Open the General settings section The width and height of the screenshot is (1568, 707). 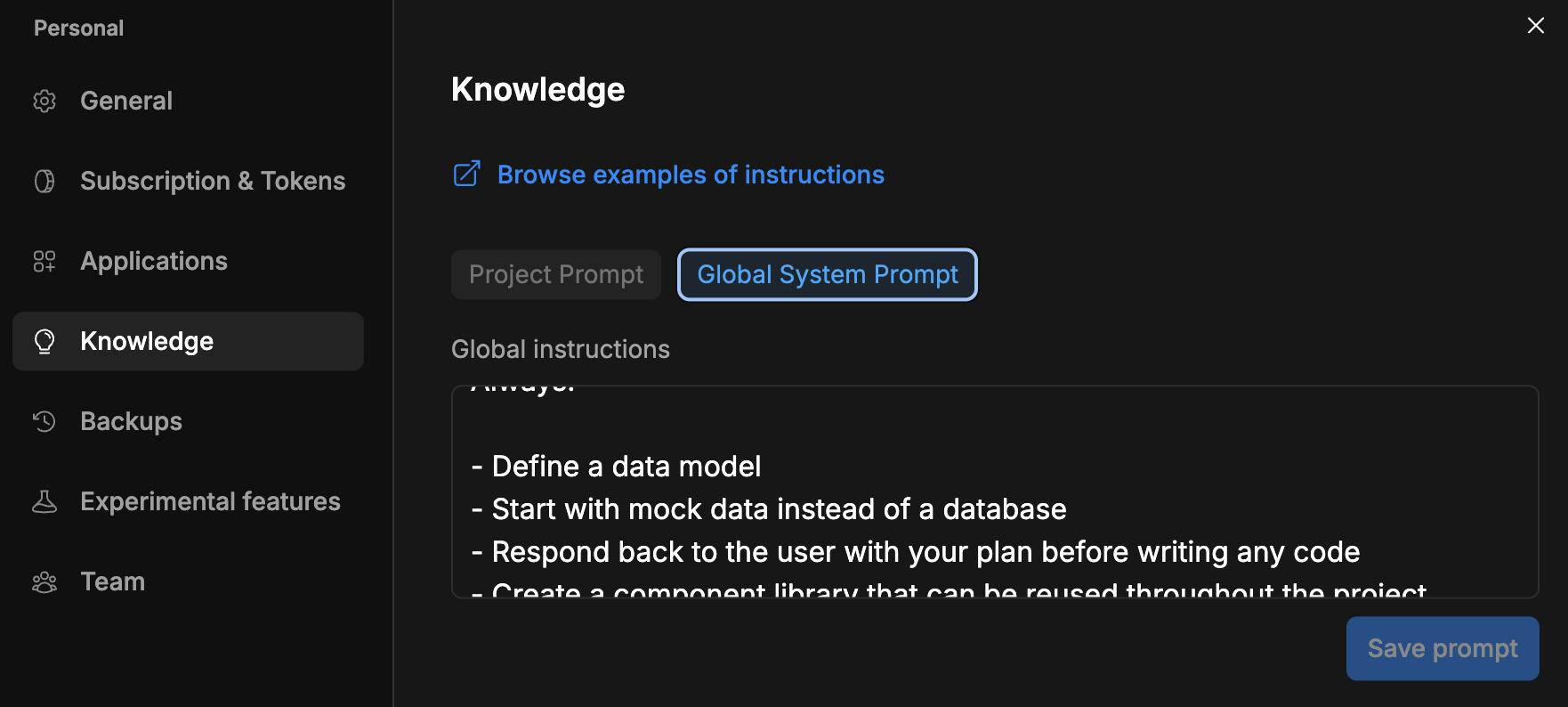click(126, 101)
